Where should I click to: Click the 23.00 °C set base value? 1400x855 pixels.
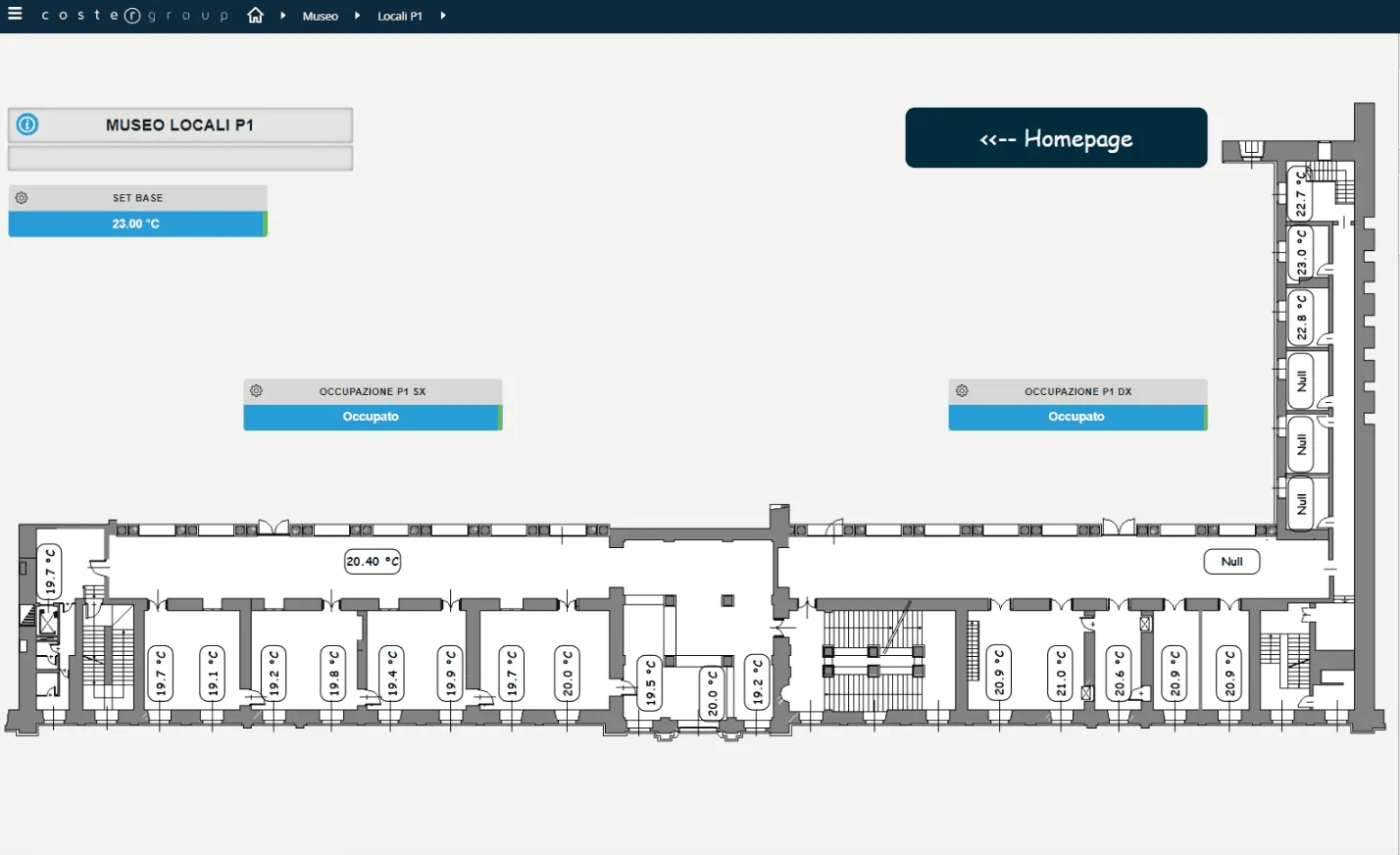135,225
